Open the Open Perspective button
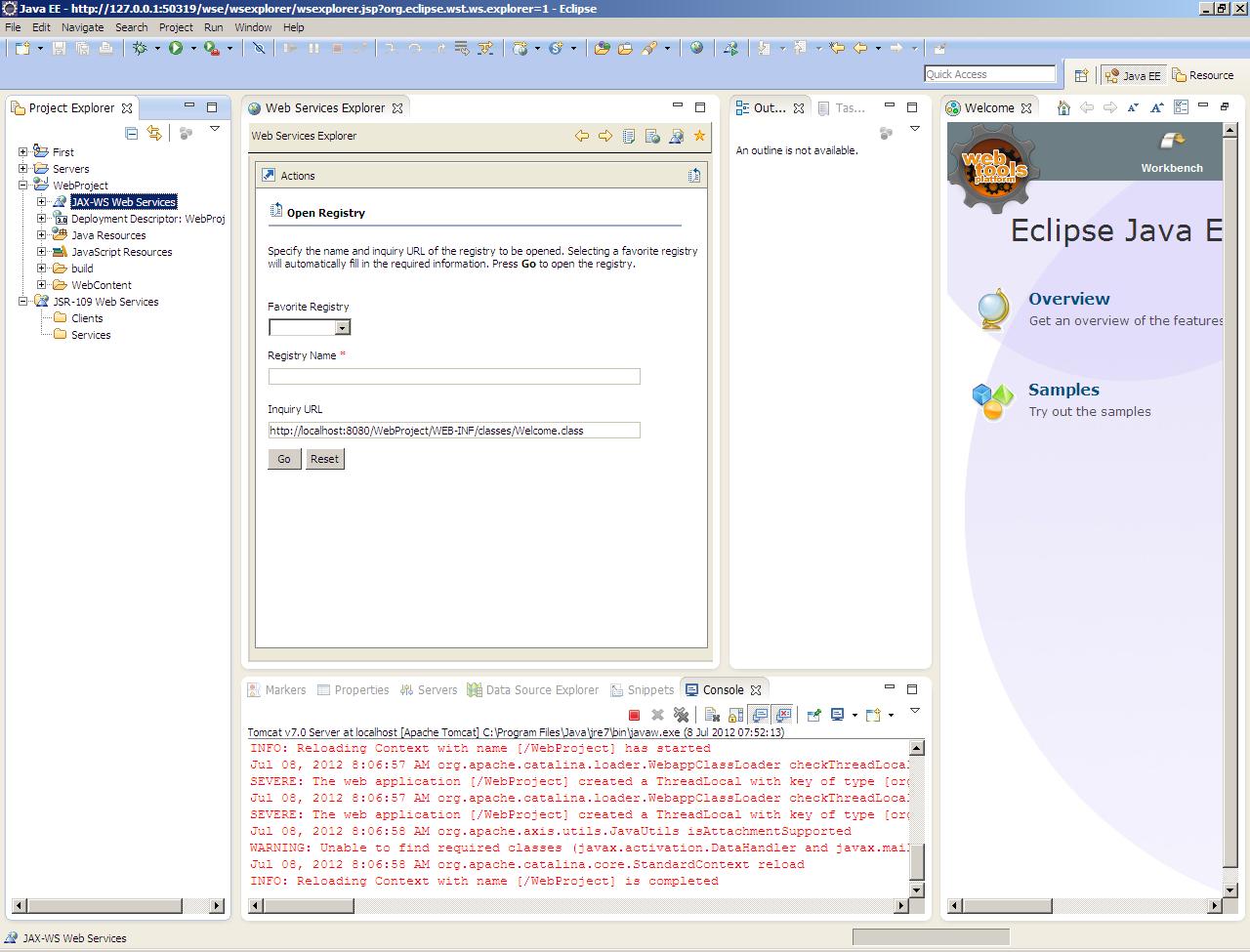The width and height of the screenshot is (1250, 952). click(1081, 75)
